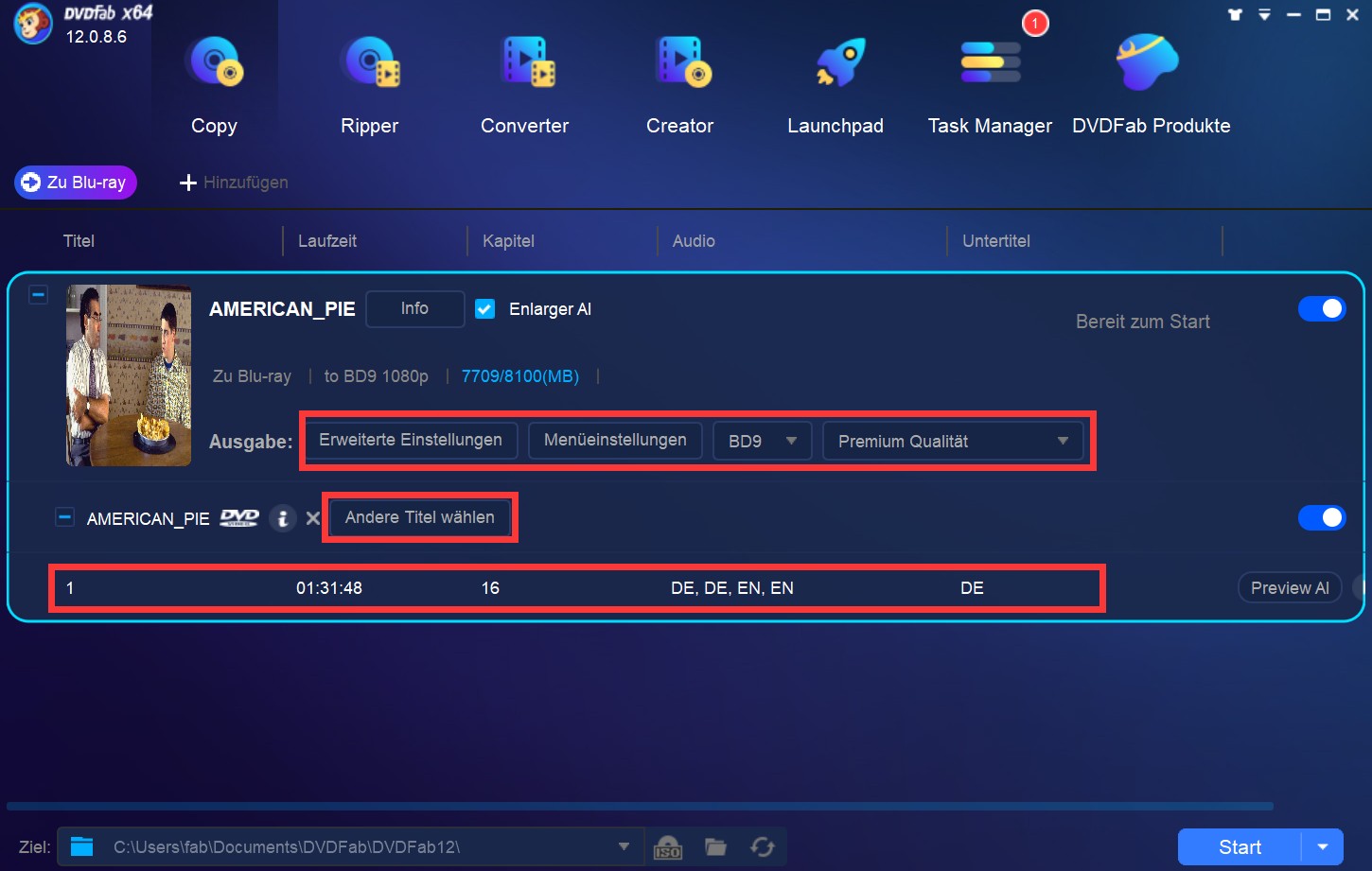Screen dimensions: 1372x871
Task: Click the horizontal scrollbar above Ziel
Action: (640, 807)
